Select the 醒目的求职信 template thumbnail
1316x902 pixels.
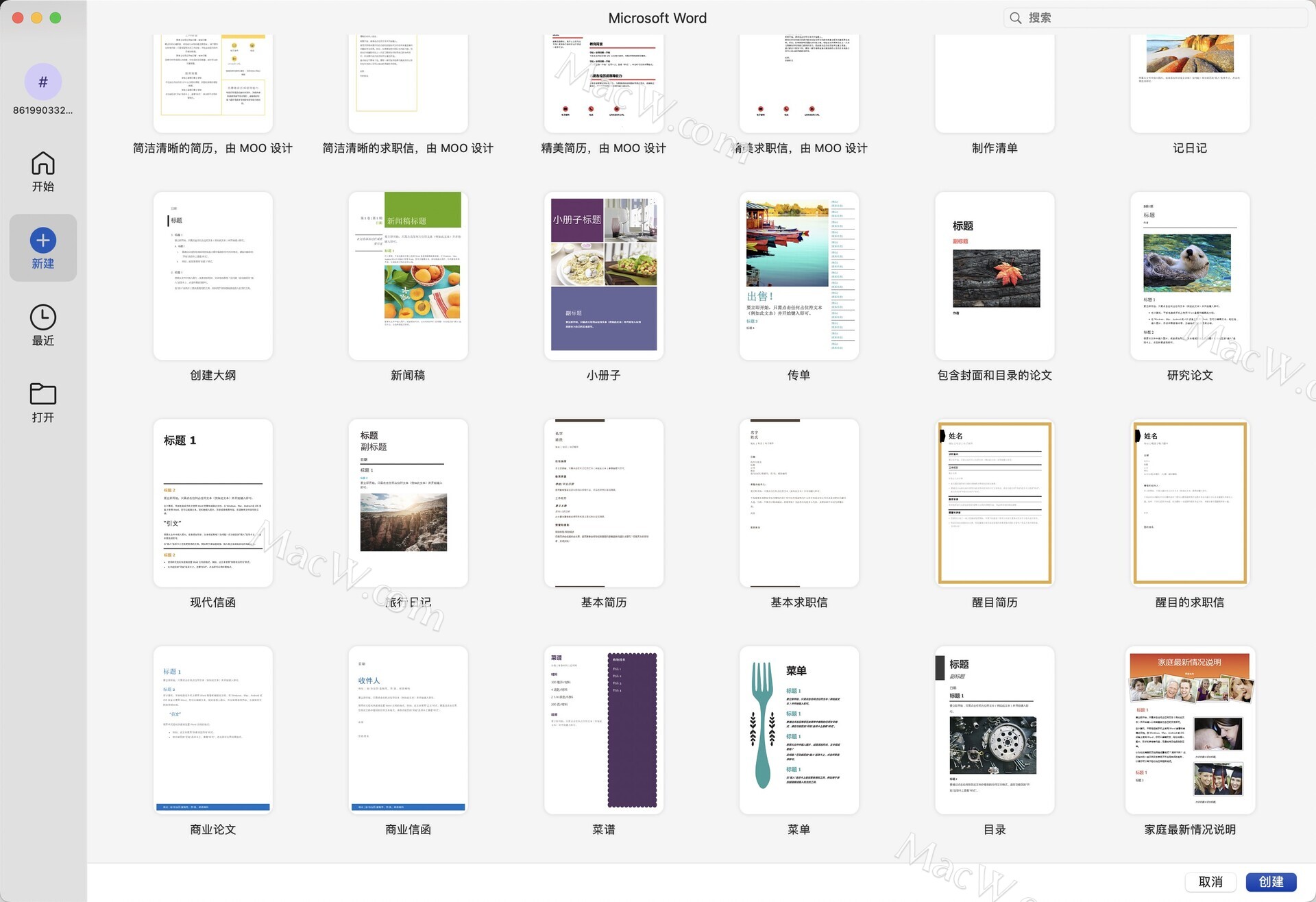[x=1190, y=503]
